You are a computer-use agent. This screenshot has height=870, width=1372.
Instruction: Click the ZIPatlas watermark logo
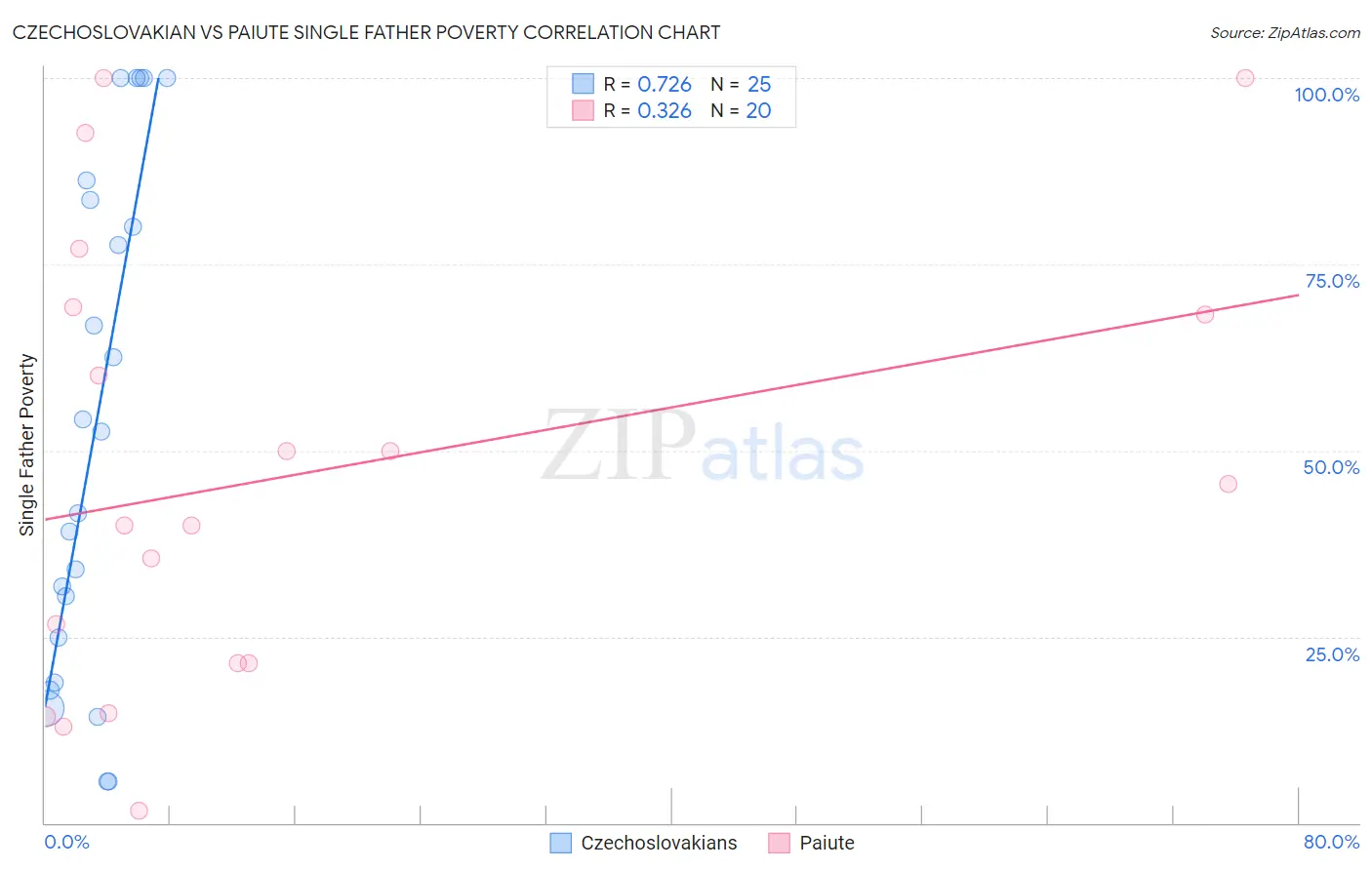click(703, 447)
